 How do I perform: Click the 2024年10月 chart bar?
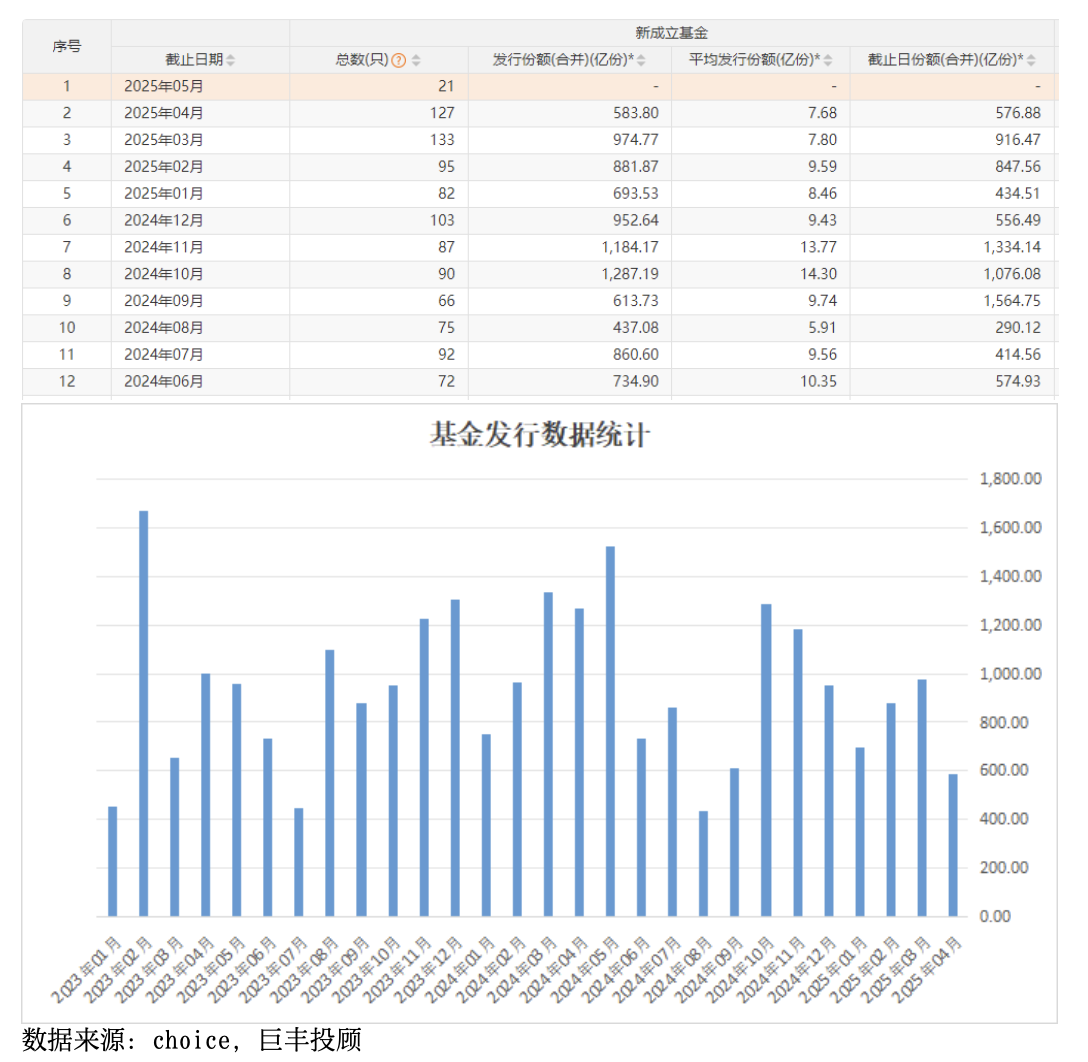766,760
